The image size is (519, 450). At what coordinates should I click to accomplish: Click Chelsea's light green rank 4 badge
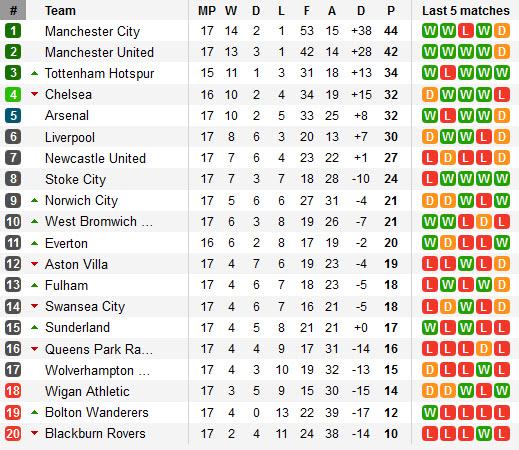pyautogui.click(x=13, y=95)
